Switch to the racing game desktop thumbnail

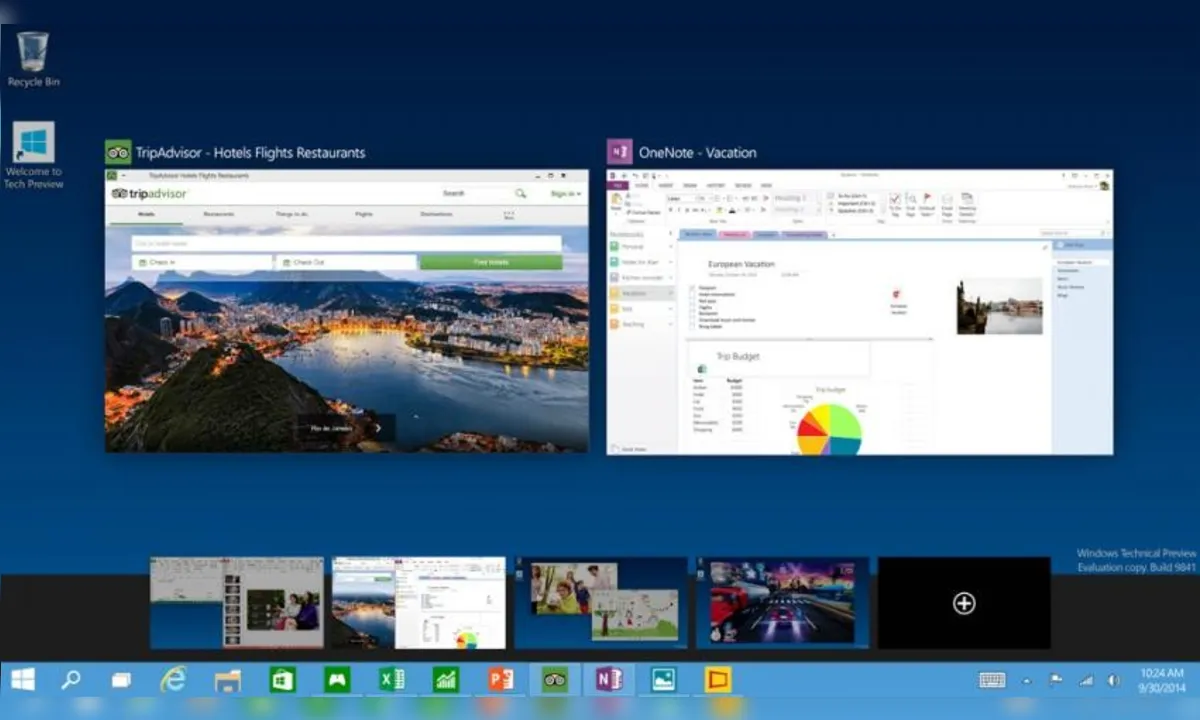click(782, 603)
